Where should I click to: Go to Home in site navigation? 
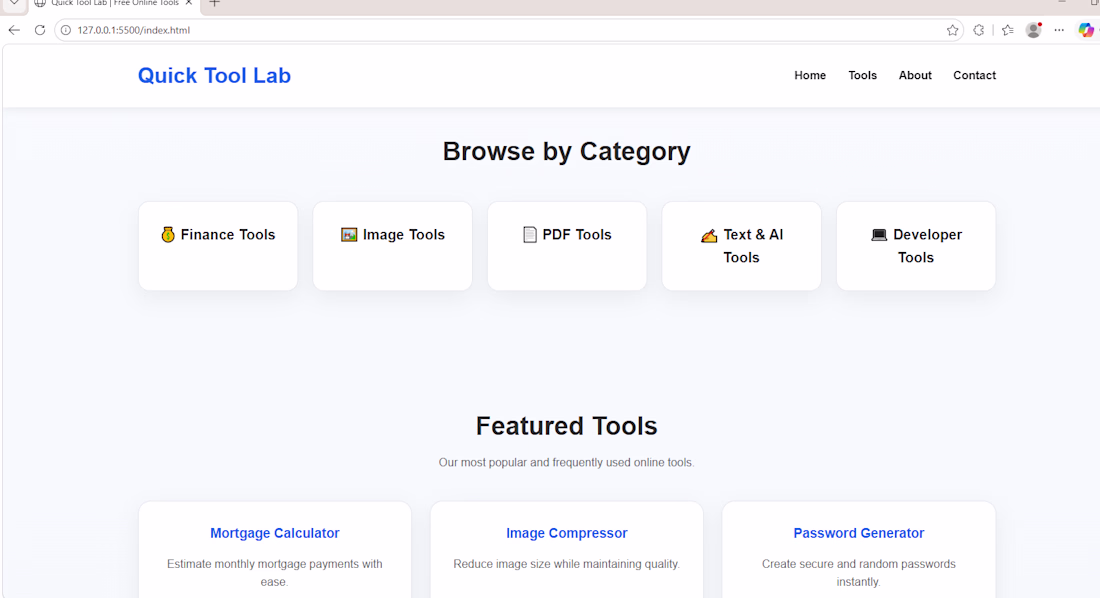[x=810, y=75]
